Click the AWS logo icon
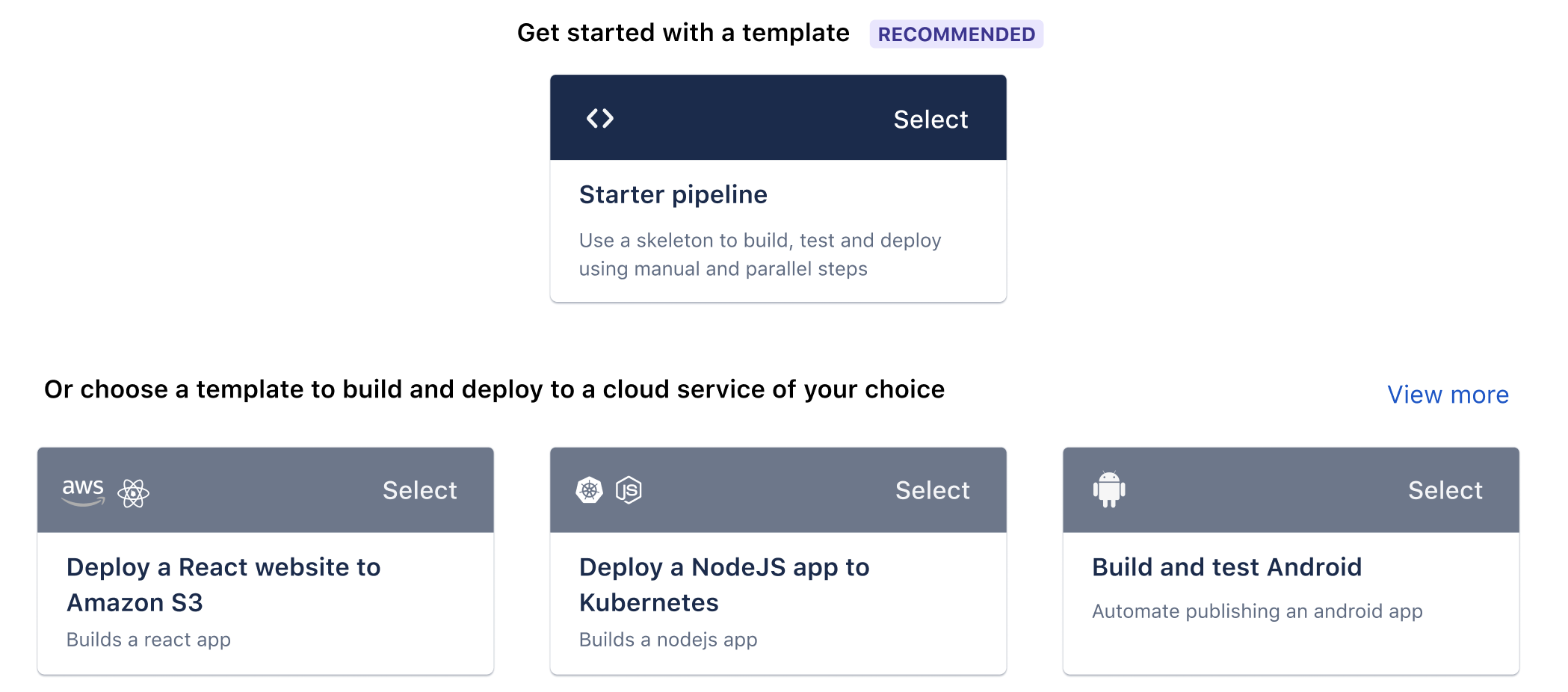This screenshot has width=1568, height=692. (83, 492)
